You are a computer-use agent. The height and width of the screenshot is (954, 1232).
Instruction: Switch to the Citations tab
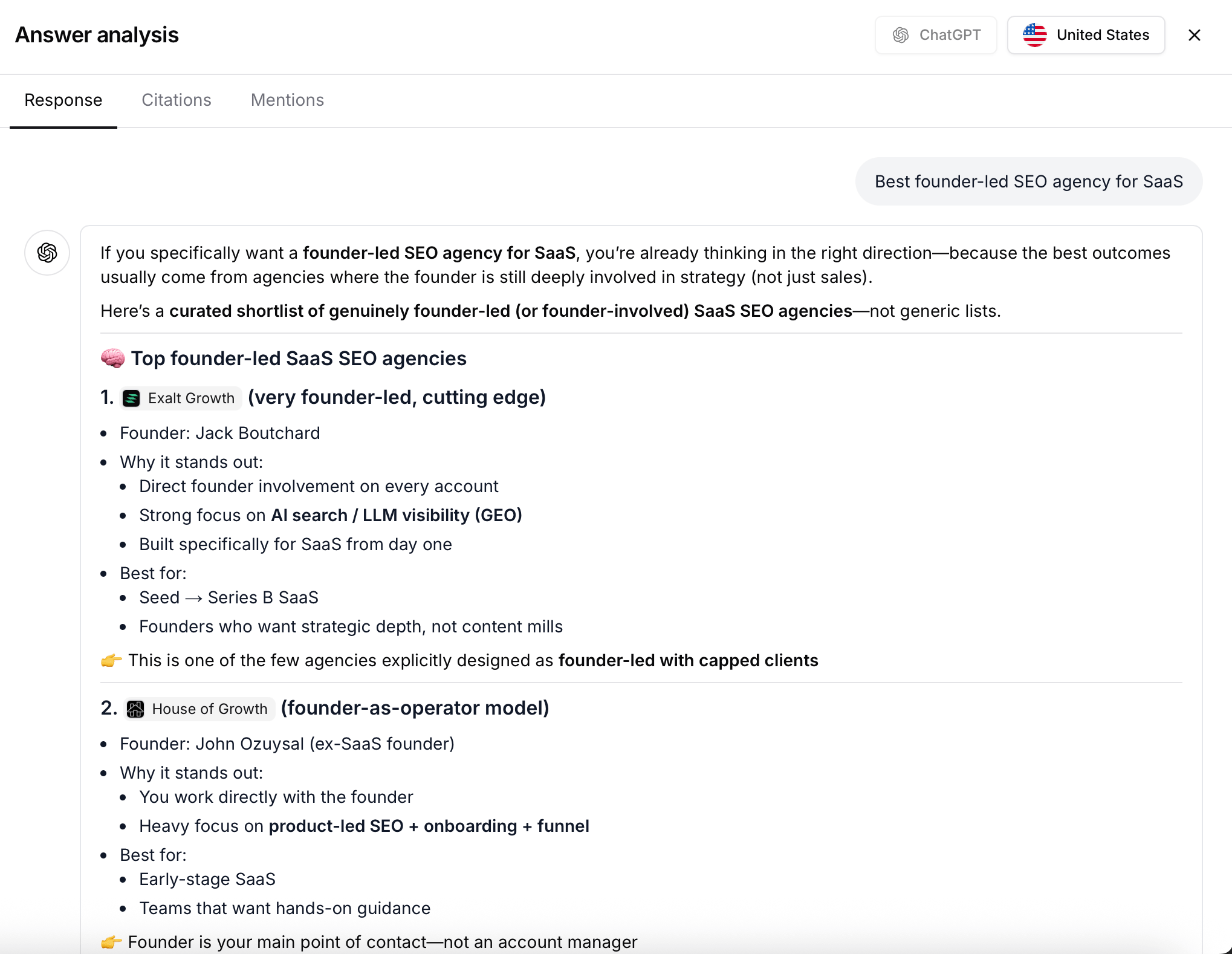coord(176,100)
